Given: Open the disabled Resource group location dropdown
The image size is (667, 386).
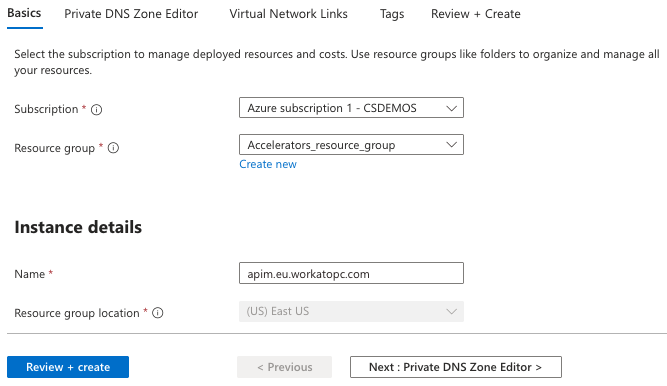Looking at the screenshot, I should click(351, 312).
